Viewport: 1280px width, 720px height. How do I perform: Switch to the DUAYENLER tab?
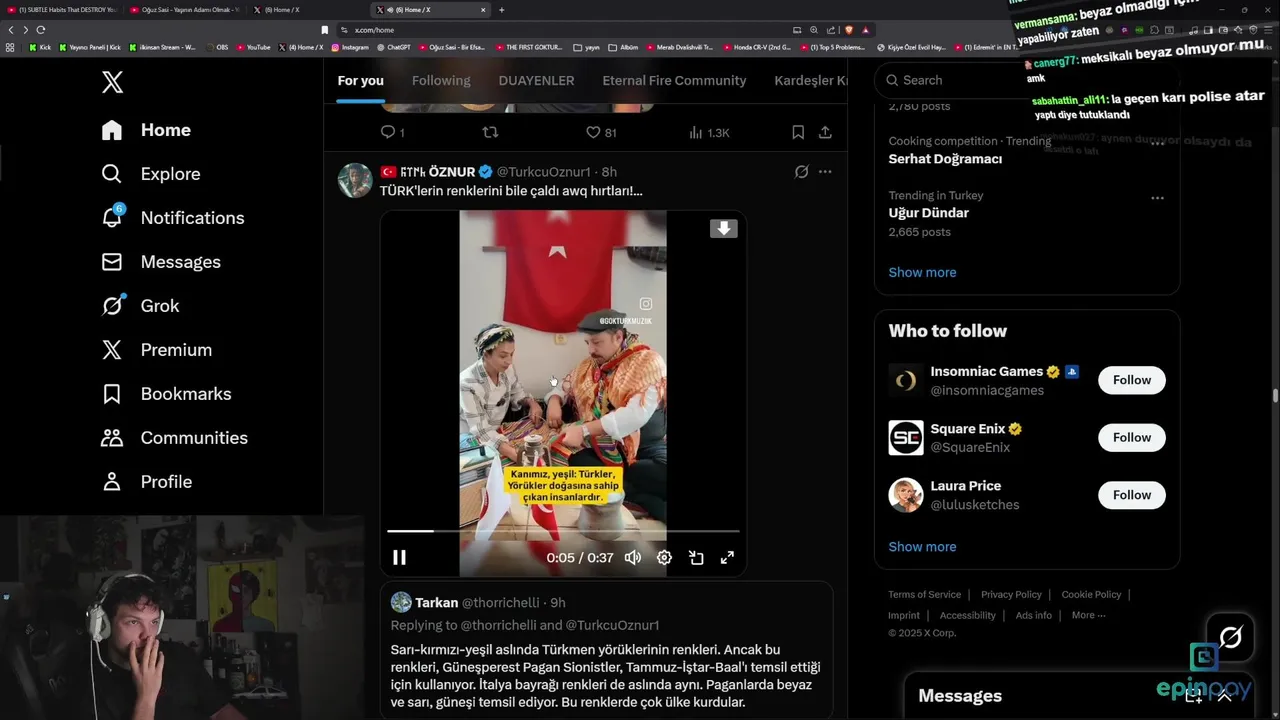536,80
